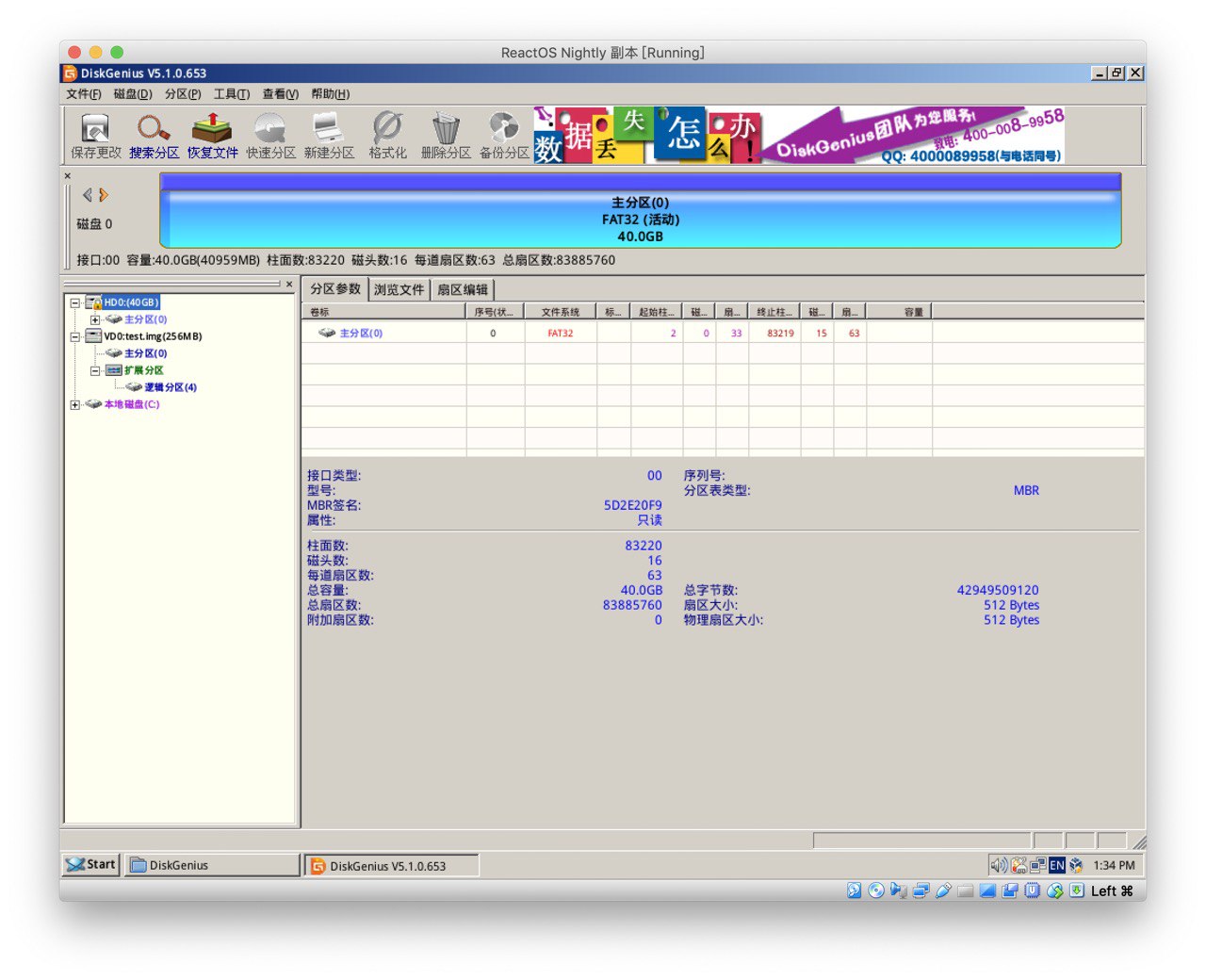Click the VirtualBox green arrow keyboard capture icon
The width and height of the screenshot is (1206, 980).
(1077, 890)
